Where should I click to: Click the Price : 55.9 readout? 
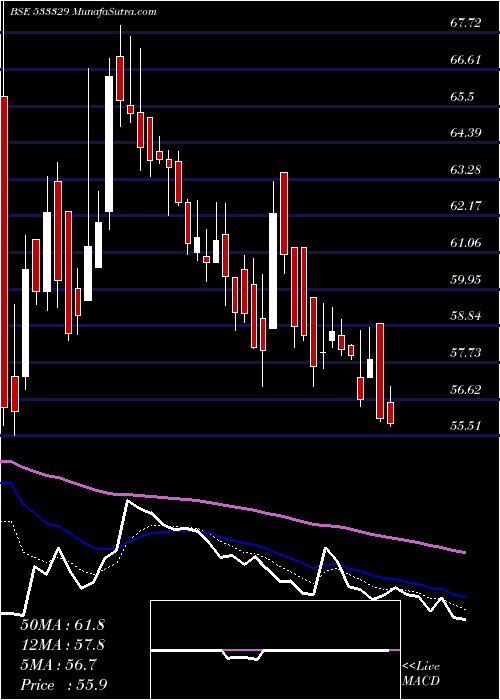point(63,685)
